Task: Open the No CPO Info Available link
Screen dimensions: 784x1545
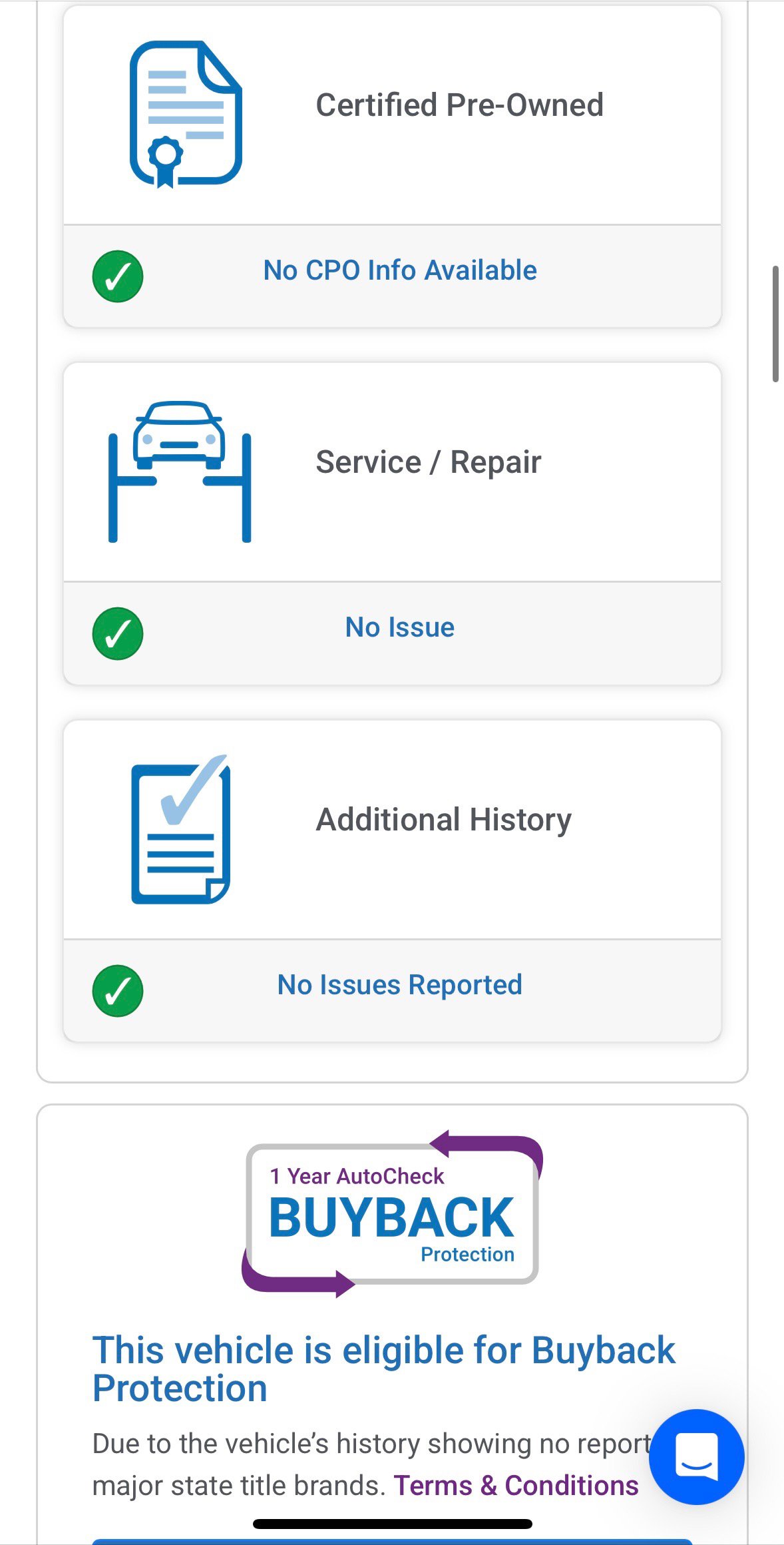Action: coord(400,270)
